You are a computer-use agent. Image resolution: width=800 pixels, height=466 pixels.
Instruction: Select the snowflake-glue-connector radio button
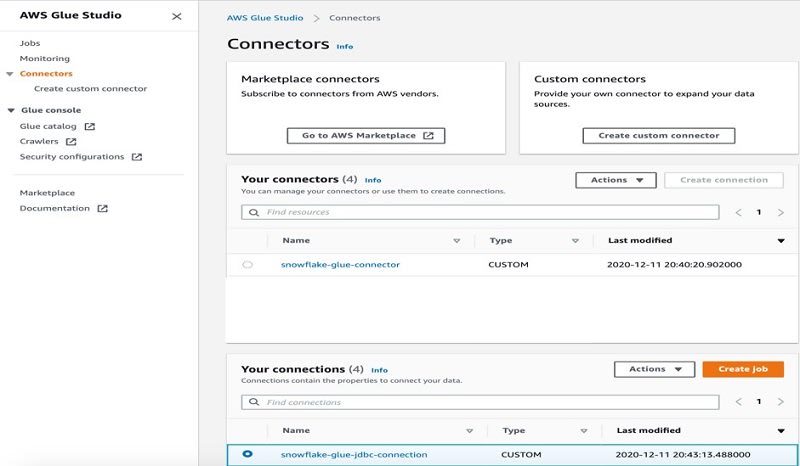[247, 265]
